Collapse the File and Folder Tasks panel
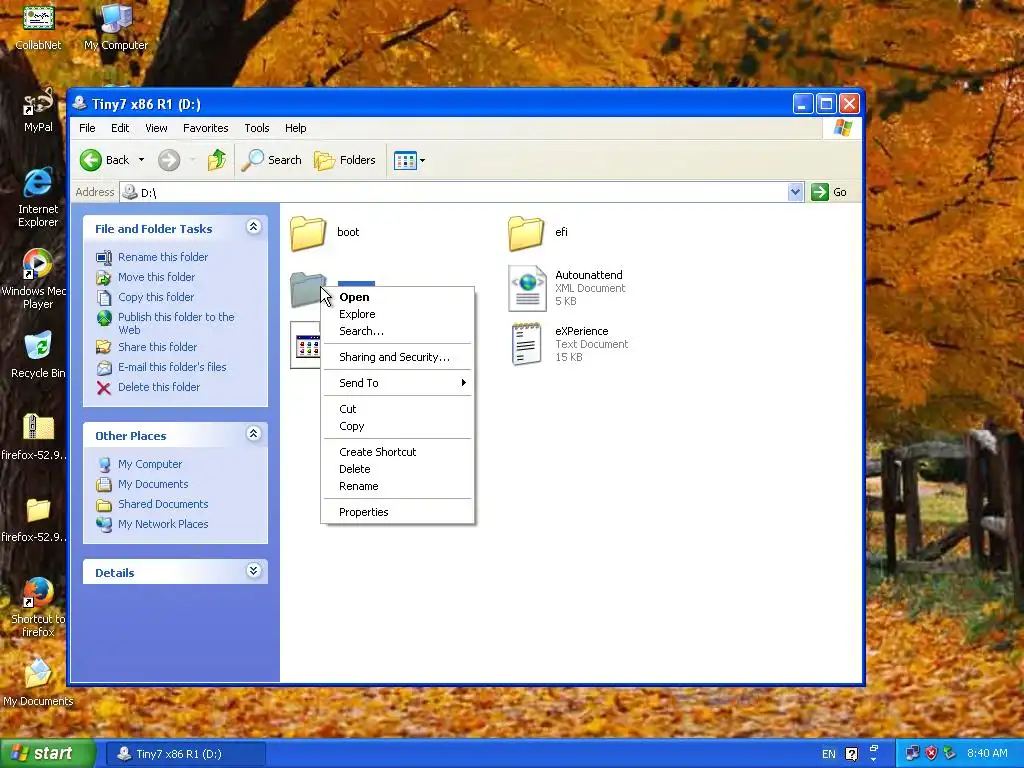 coord(253,227)
